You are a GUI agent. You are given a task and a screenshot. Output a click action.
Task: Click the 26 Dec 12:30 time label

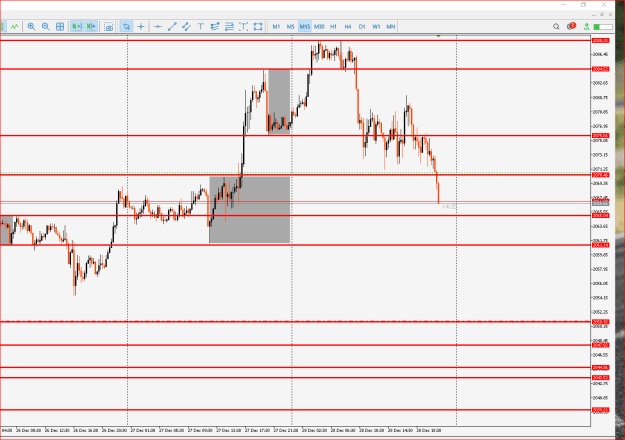point(57,430)
